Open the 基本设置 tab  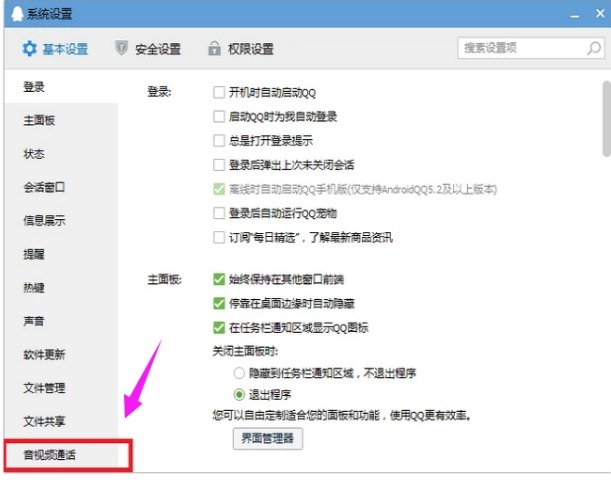tap(55, 49)
